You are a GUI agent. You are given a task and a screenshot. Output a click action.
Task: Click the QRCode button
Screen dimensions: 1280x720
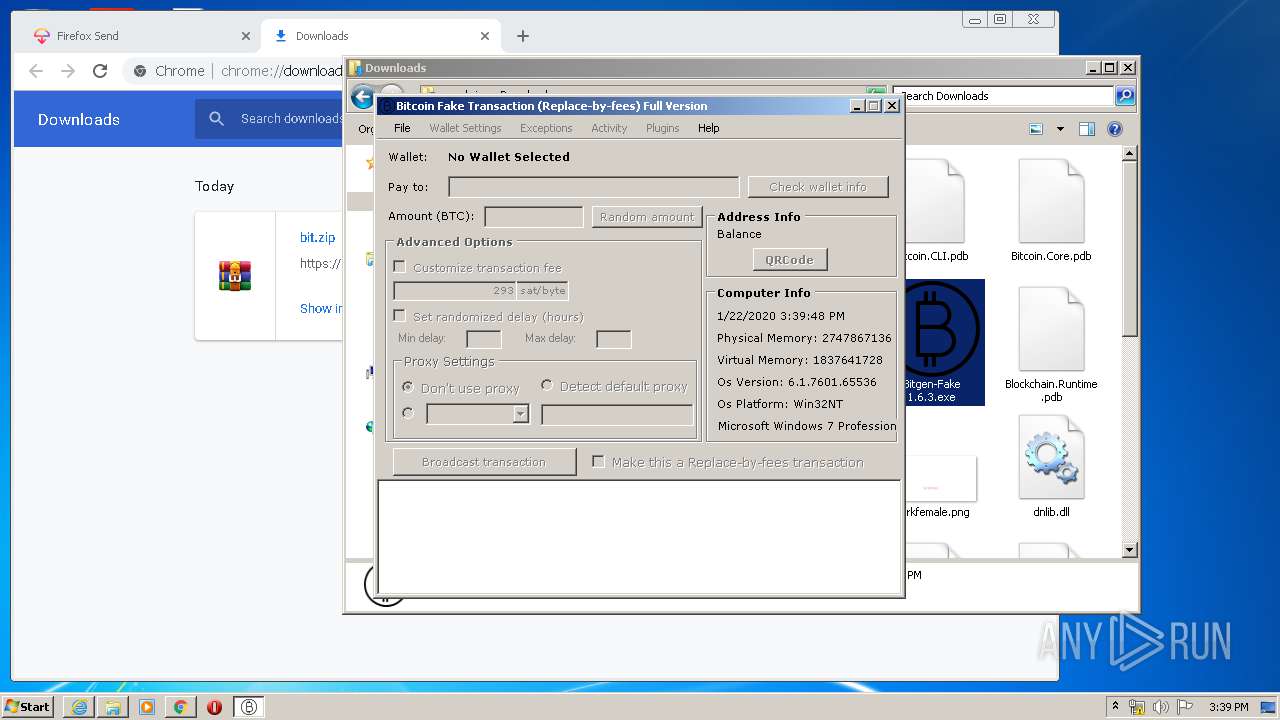click(790, 260)
